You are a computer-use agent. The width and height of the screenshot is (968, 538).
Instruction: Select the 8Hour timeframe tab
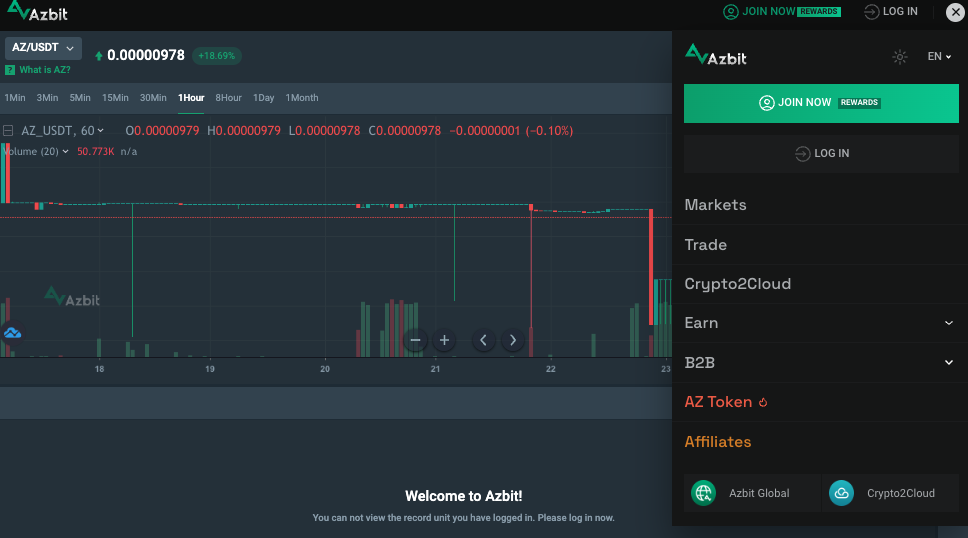point(228,98)
